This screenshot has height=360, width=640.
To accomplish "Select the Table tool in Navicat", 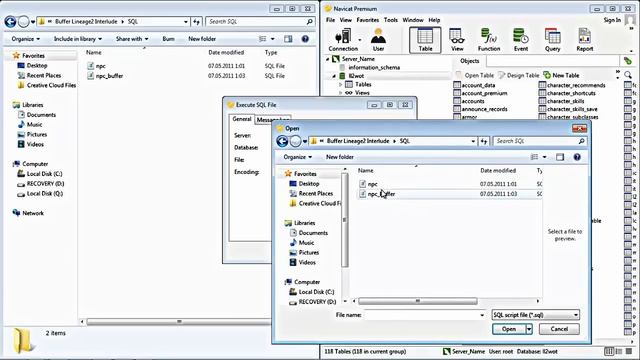I will 425,40.
